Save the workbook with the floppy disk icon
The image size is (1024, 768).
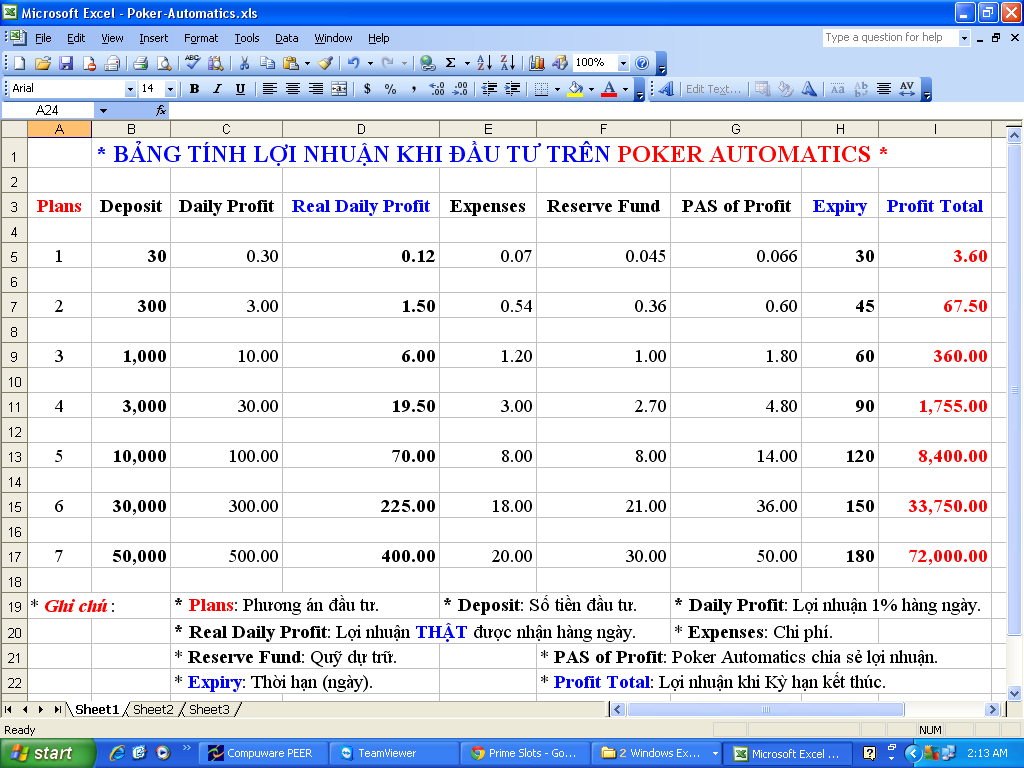tap(66, 63)
